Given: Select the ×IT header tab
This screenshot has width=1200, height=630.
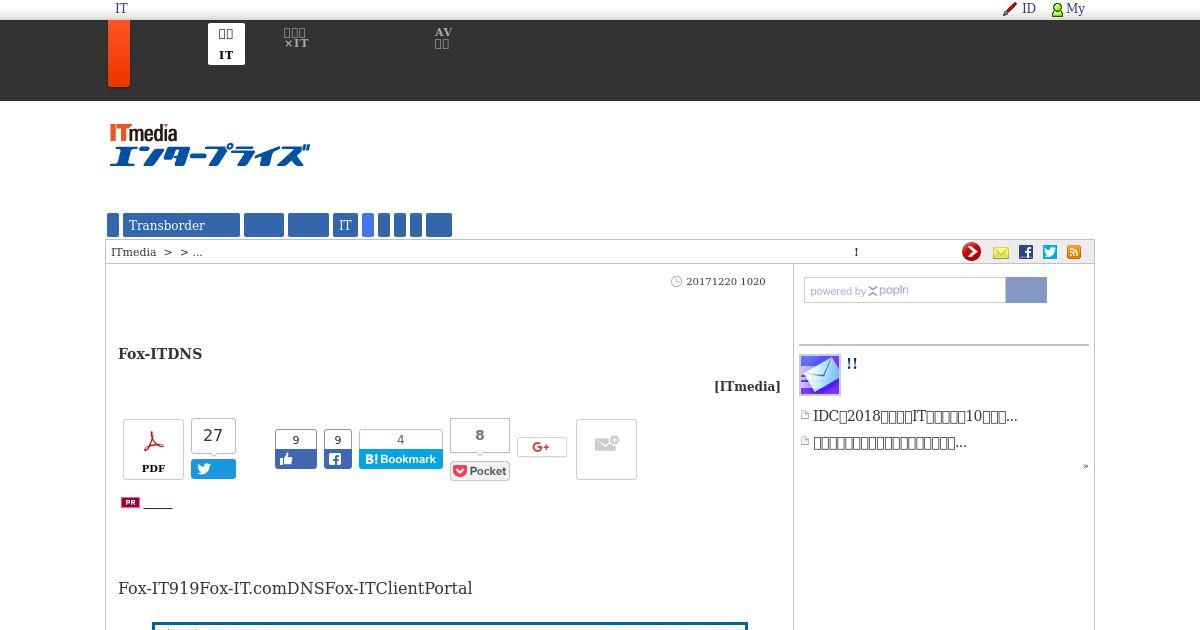Looking at the screenshot, I should click(296, 38).
